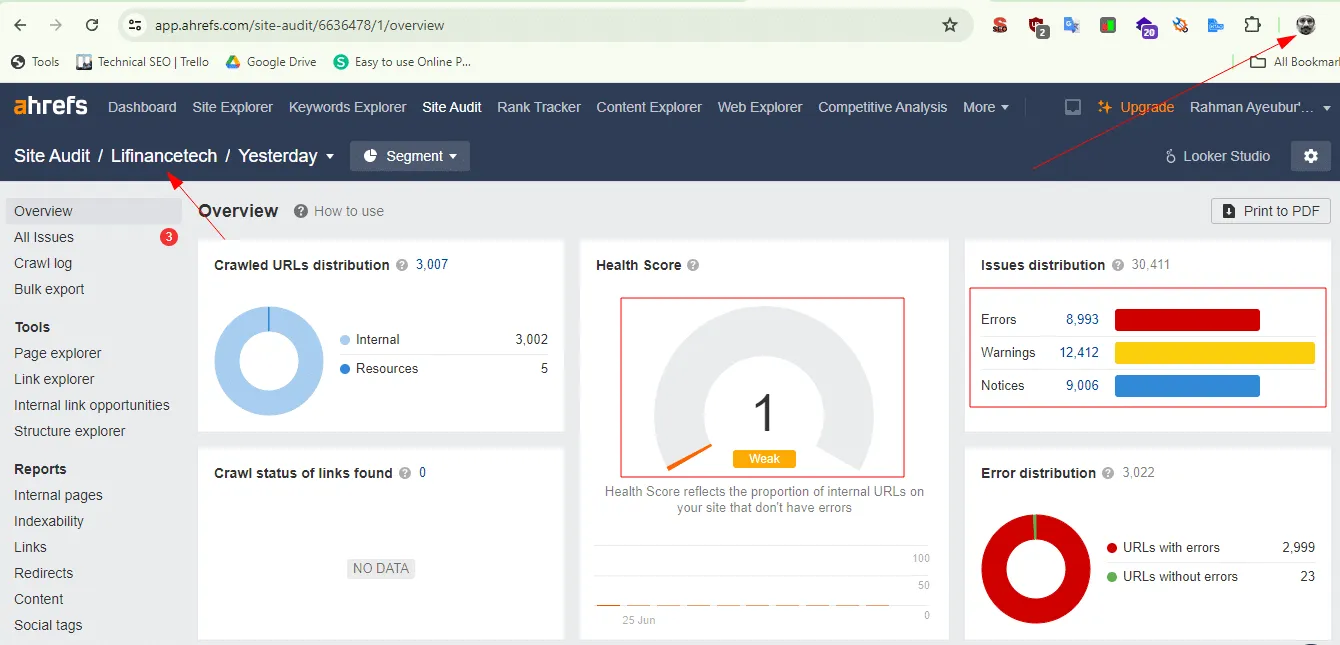Image resolution: width=1340 pixels, height=645 pixels.
Task: Open Indexability report
Action: [49, 521]
